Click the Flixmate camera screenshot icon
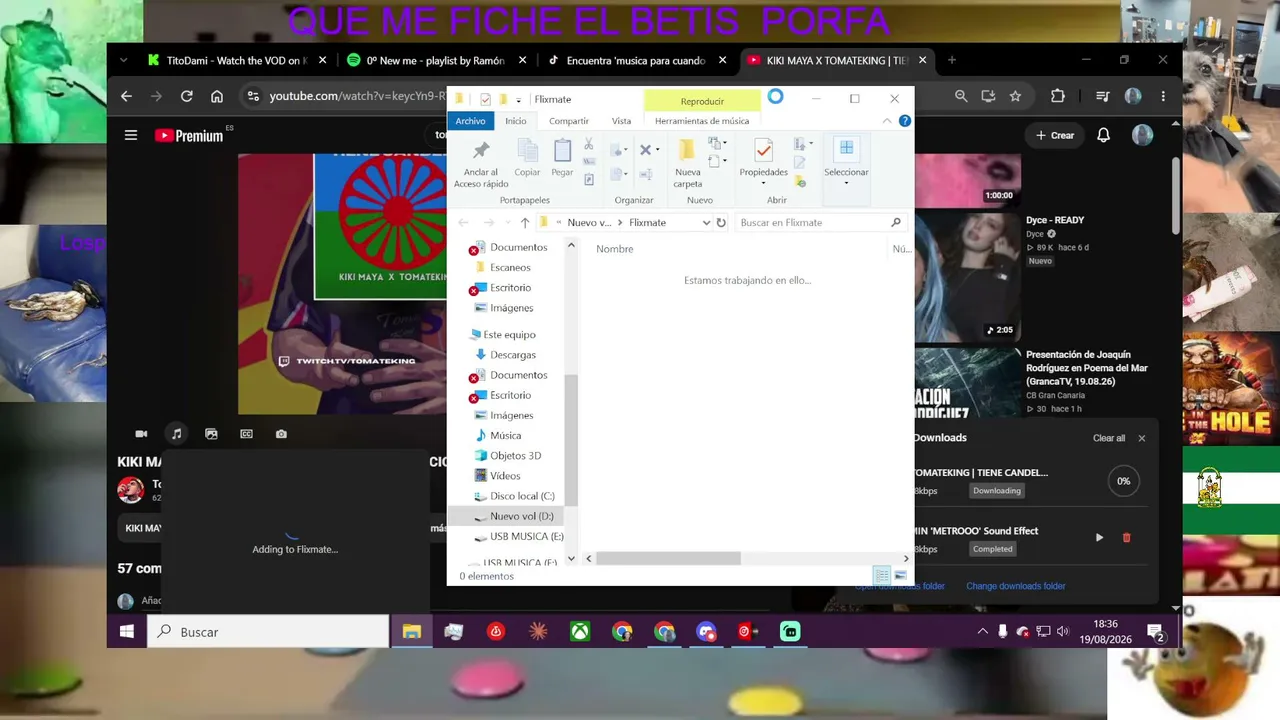The image size is (1280, 720). click(x=281, y=434)
